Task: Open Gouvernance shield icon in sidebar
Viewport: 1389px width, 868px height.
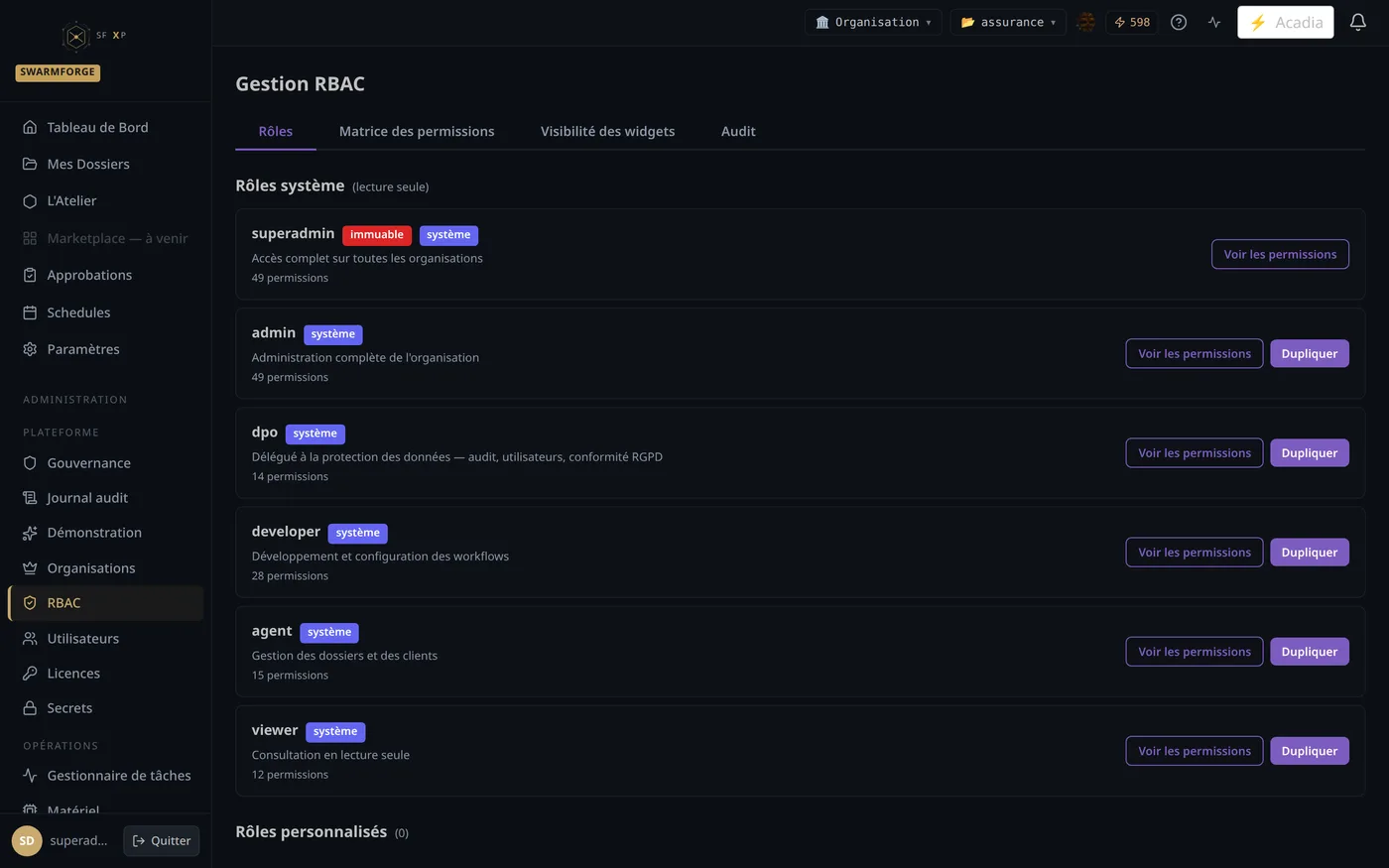Action: click(x=30, y=463)
